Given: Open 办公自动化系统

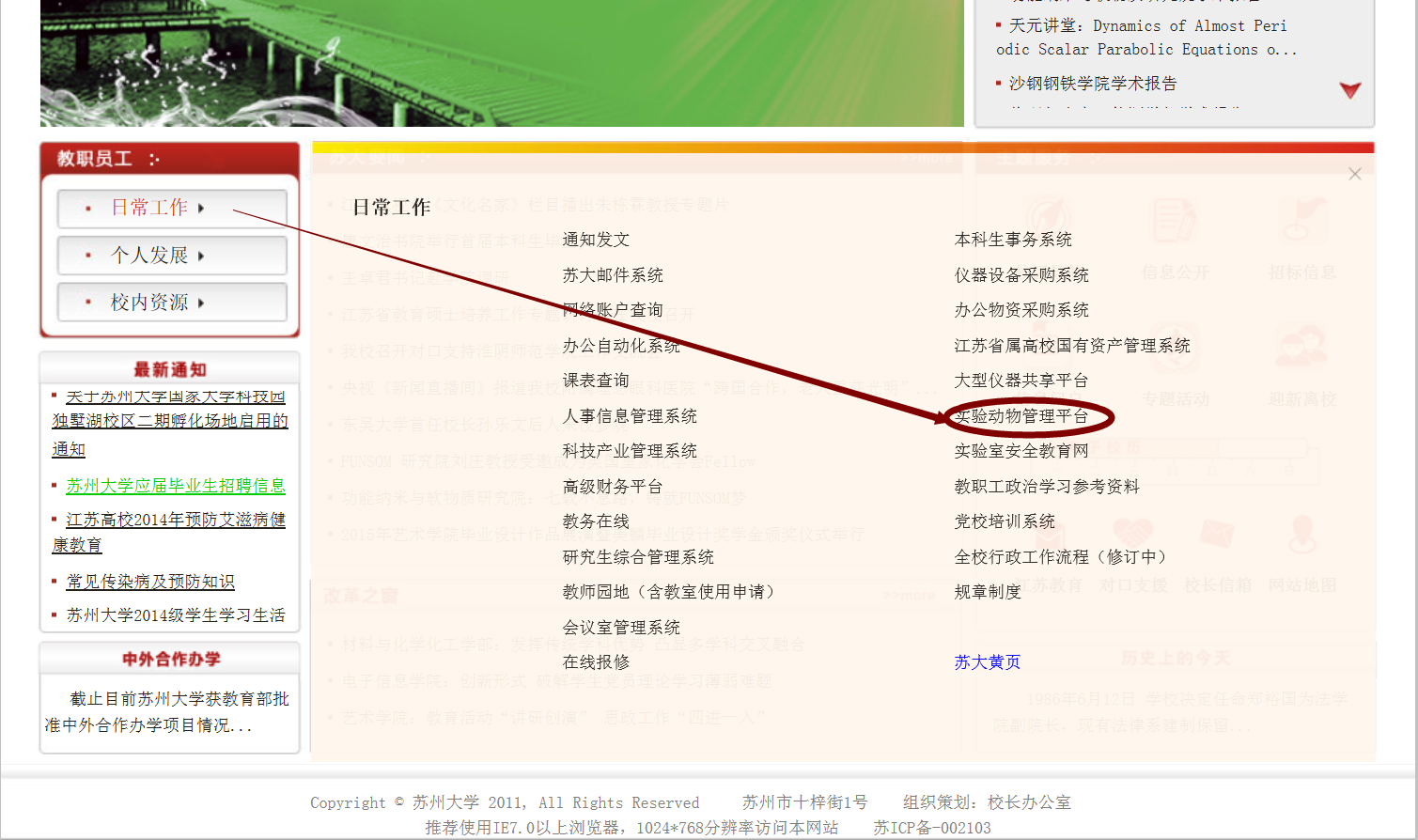Looking at the screenshot, I should tap(621, 346).
